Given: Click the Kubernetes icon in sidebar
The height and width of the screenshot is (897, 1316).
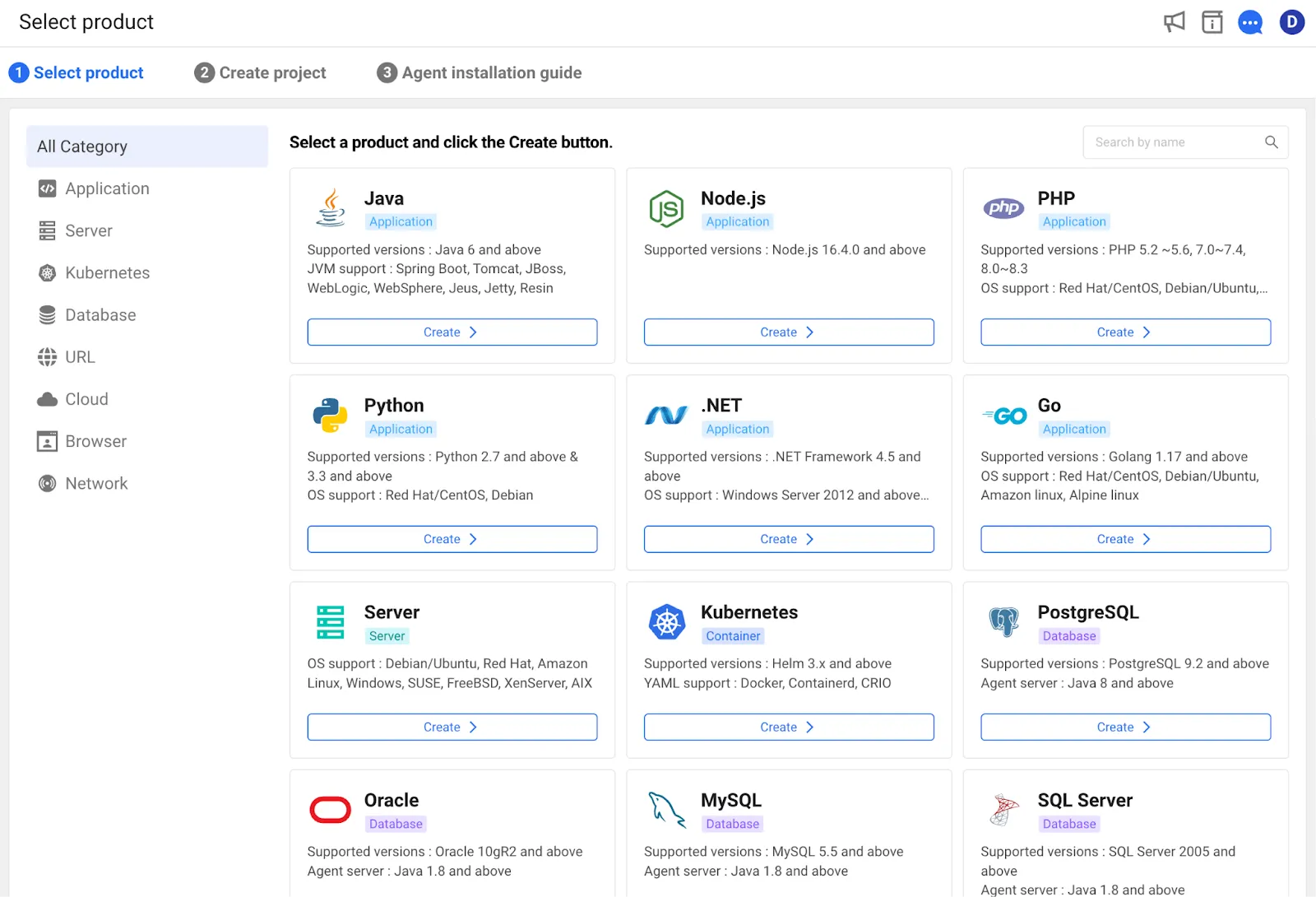Looking at the screenshot, I should [48, 273].
